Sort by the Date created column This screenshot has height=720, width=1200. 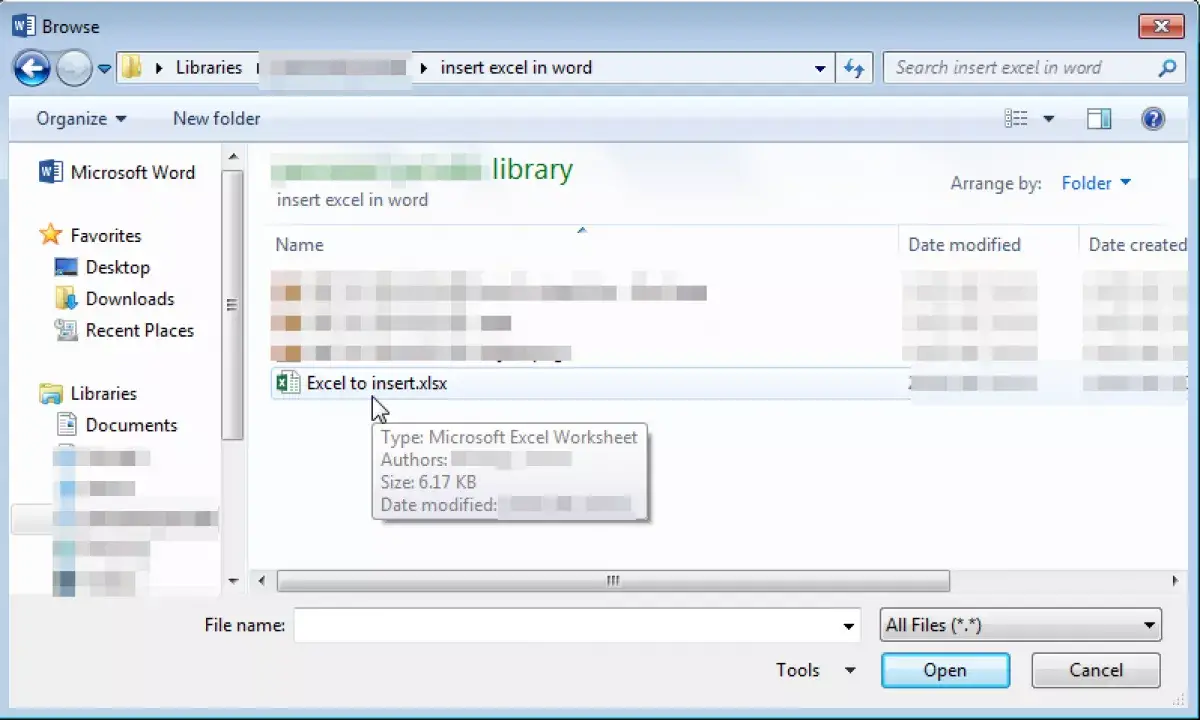point(1137,245)
